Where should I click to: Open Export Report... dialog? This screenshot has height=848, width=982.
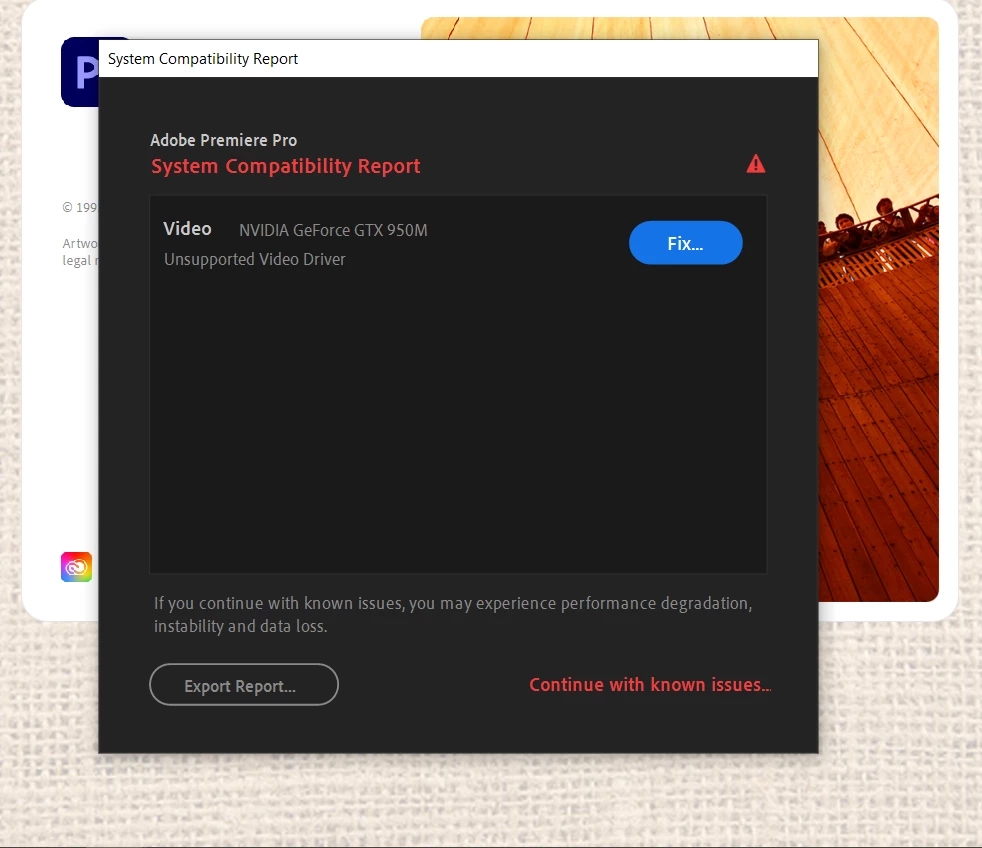(244, 685)
